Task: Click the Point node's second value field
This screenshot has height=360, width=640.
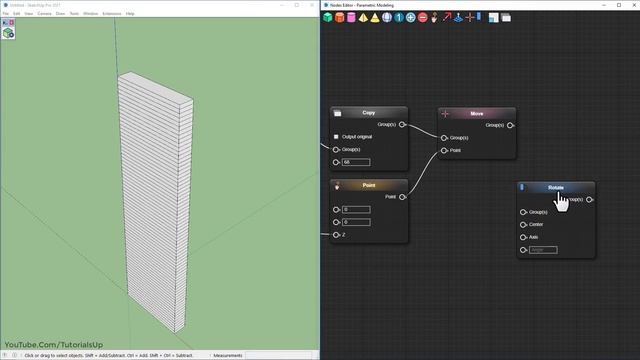Action: click(356, 222)
